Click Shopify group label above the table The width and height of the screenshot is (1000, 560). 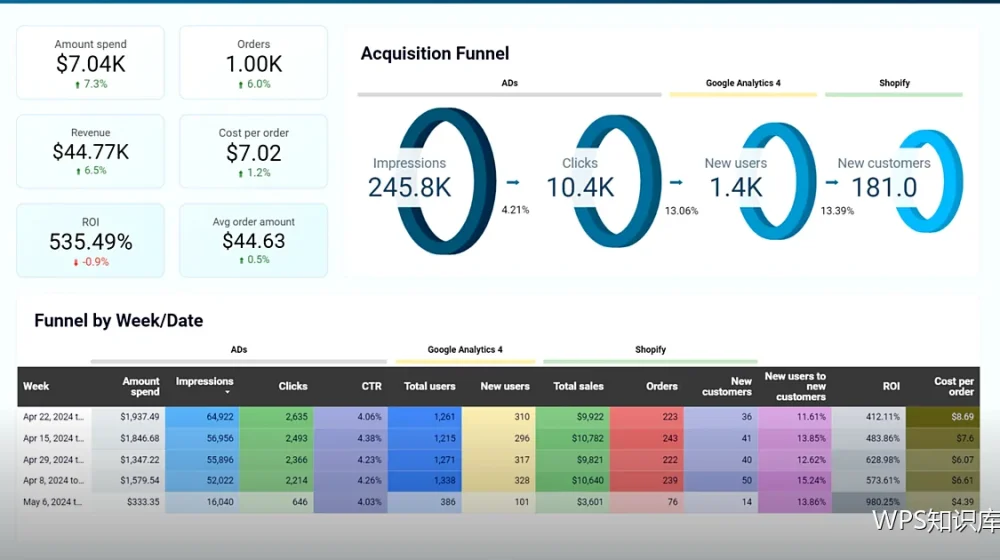(650, 350)
